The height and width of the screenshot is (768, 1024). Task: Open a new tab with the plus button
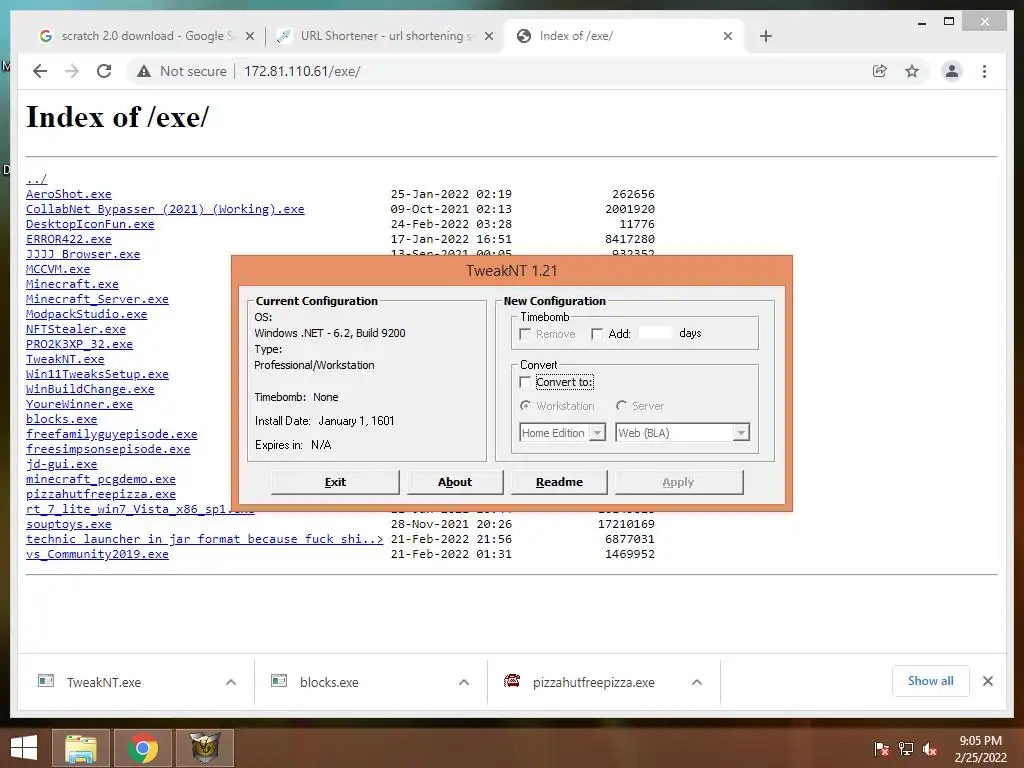766,36
